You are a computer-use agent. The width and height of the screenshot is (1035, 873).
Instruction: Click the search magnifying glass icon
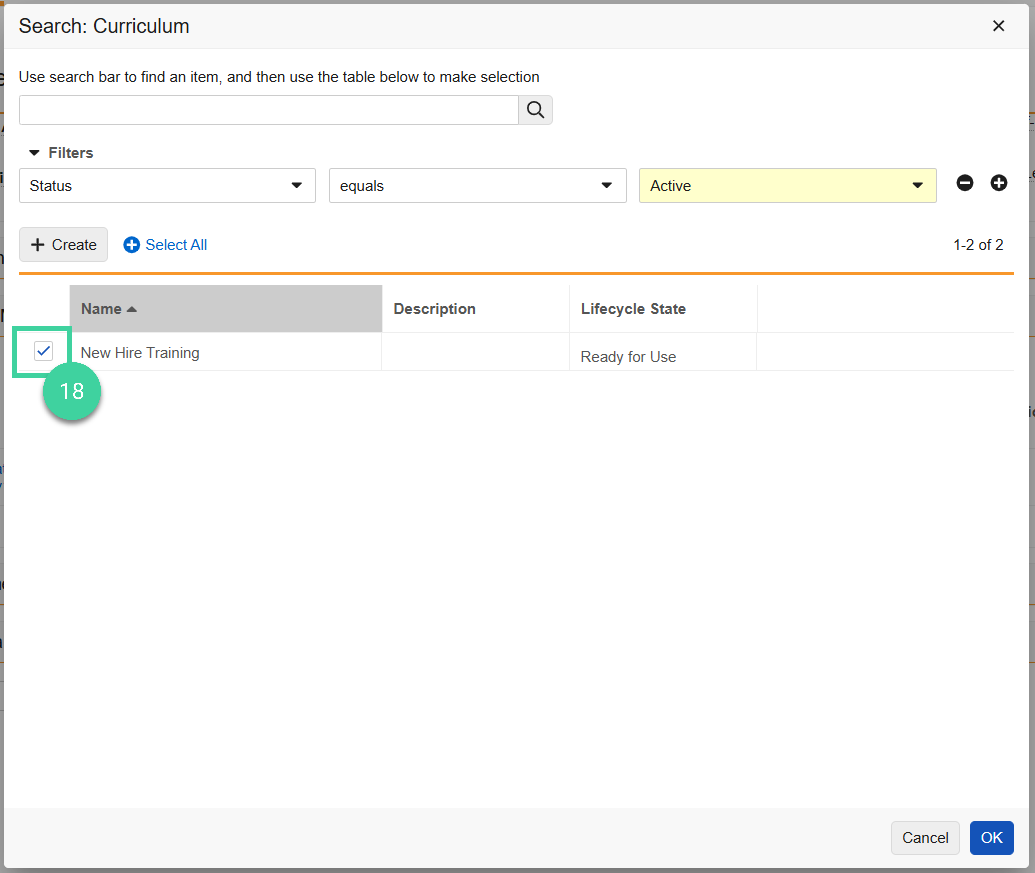(x=535, y=109)
